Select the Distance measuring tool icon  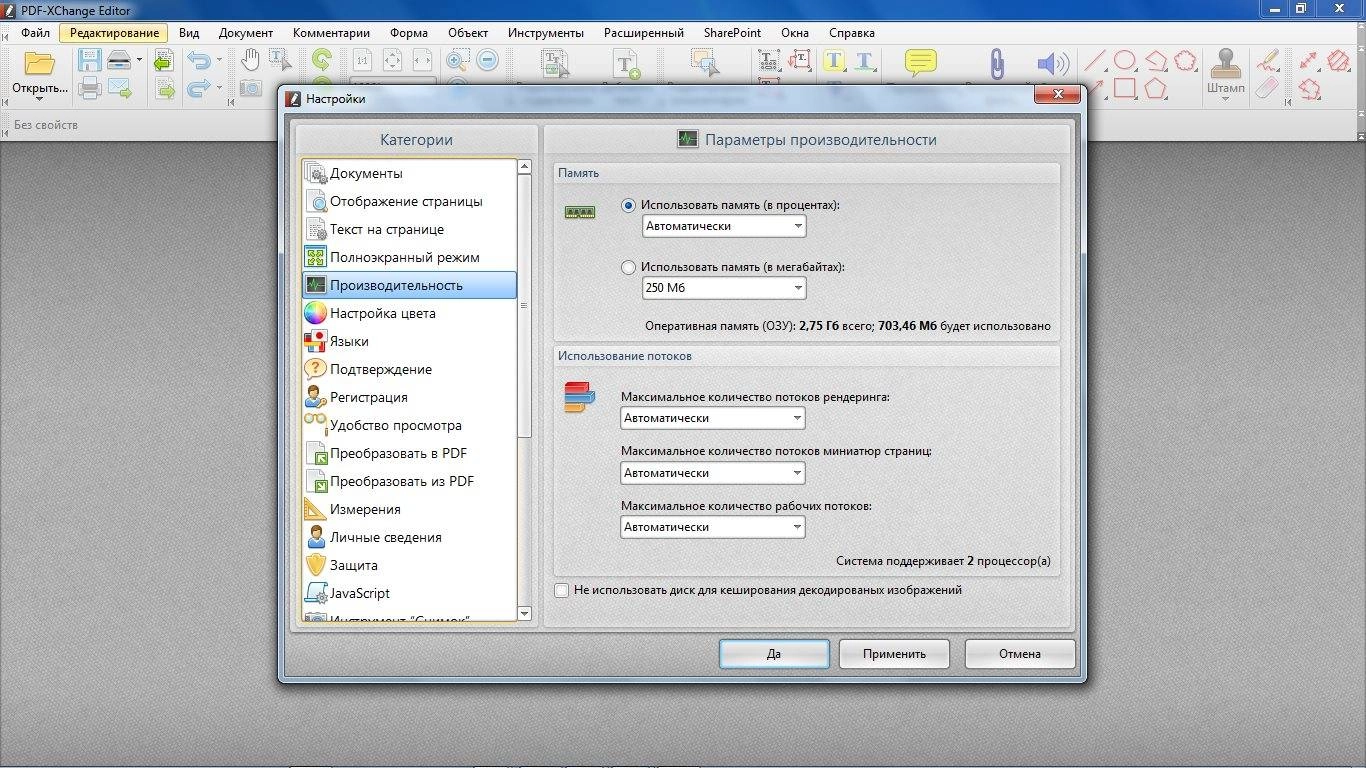click(1309, 60)
